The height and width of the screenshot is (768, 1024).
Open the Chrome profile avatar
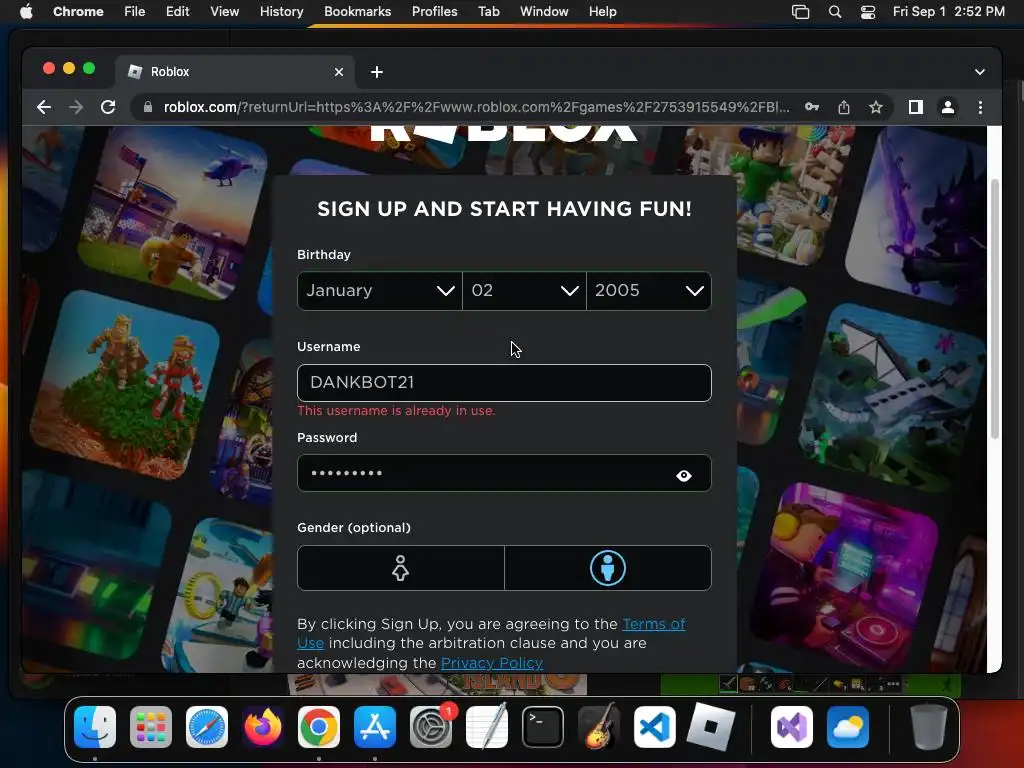(x=948, y=107)
